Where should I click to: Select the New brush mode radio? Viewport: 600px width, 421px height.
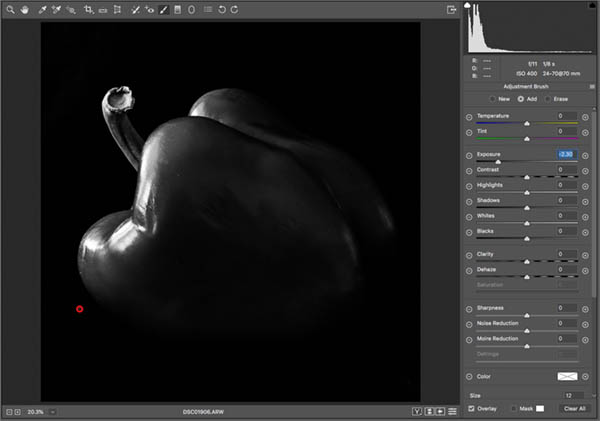tap(491, 99)
